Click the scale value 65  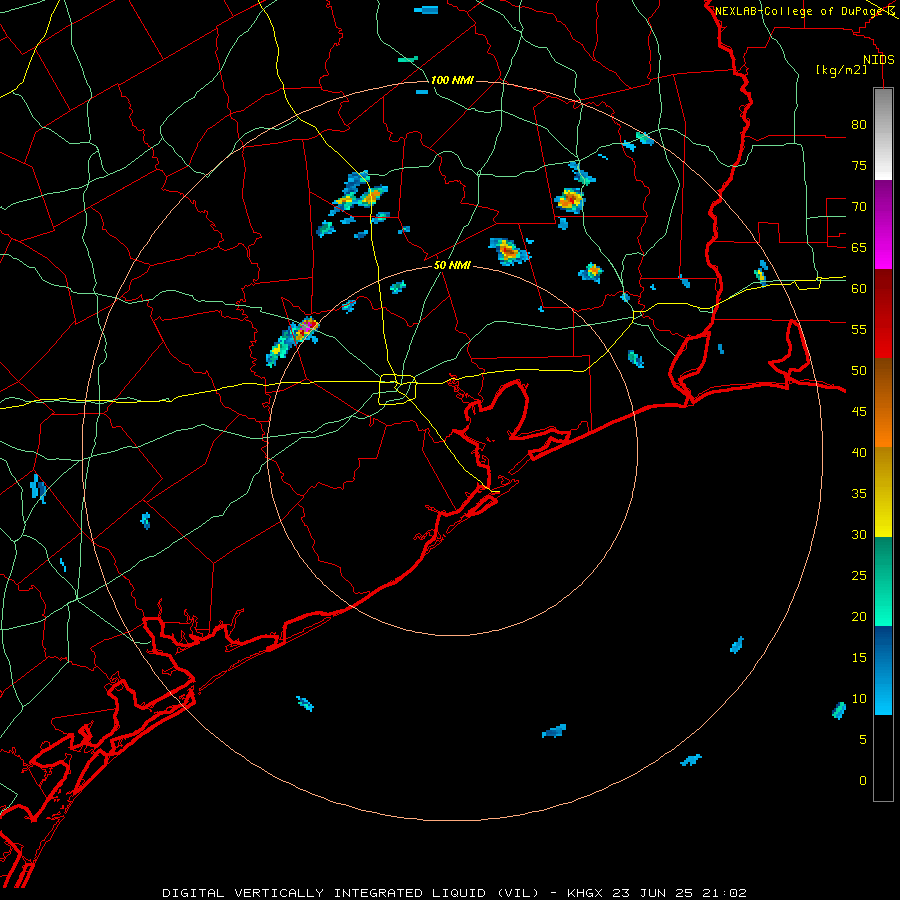(x=859, y=247)
